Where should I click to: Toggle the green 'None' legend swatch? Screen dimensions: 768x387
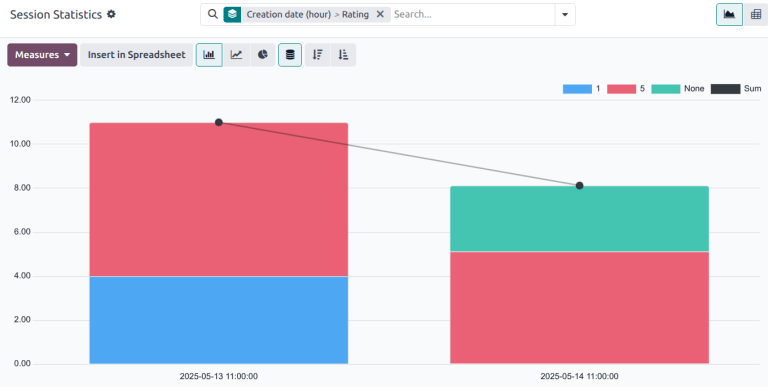tap(666, 89)
